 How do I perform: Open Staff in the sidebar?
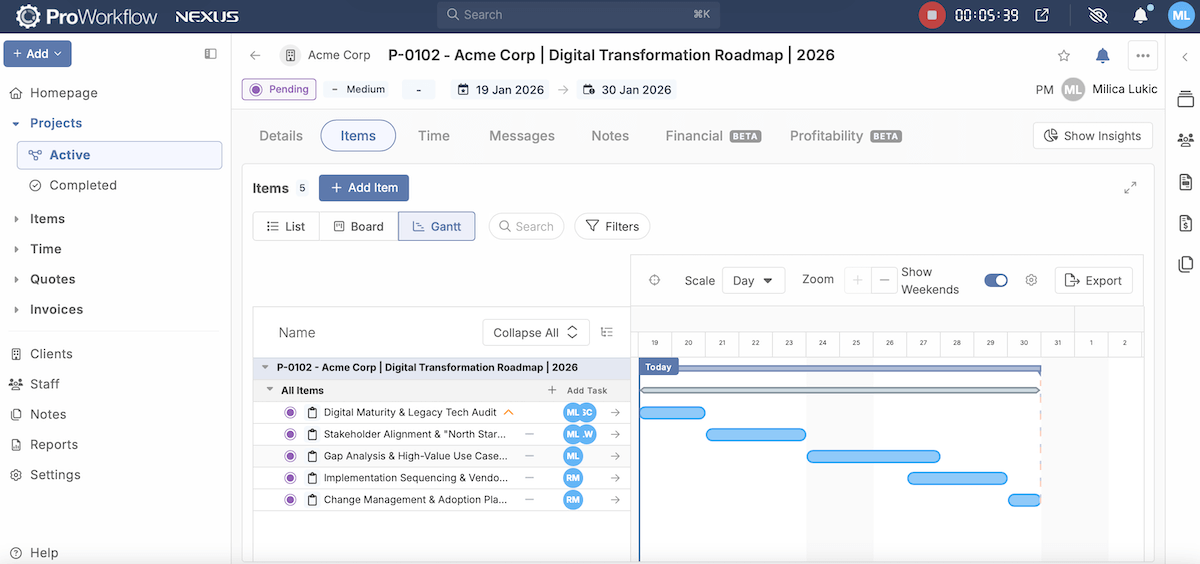click(44, 384)
